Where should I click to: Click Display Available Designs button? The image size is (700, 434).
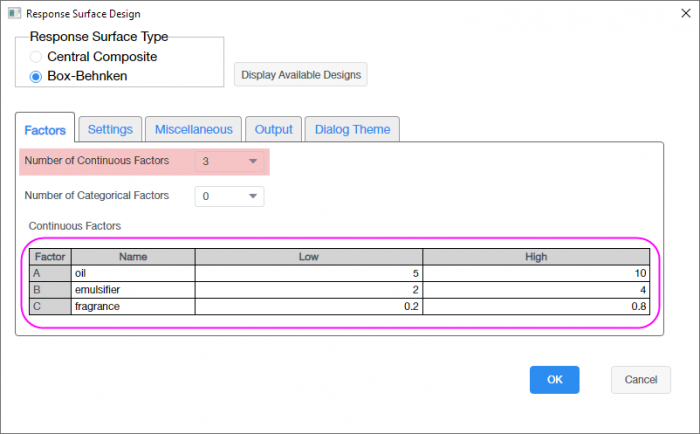tap(300, 75)
